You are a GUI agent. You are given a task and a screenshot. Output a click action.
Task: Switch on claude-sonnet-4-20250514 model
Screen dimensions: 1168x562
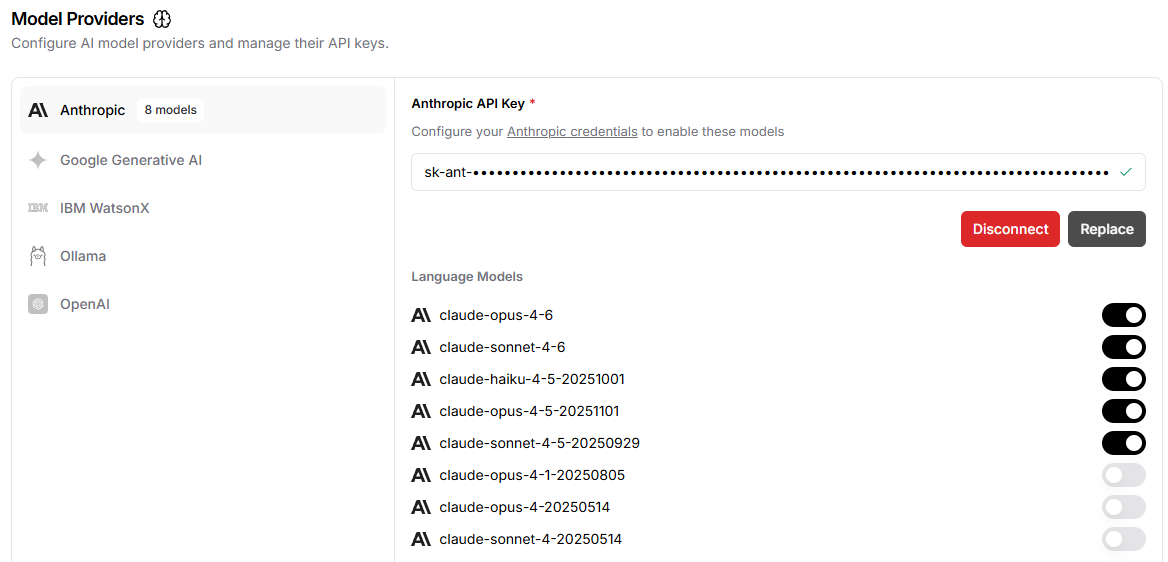point(1123,539)
